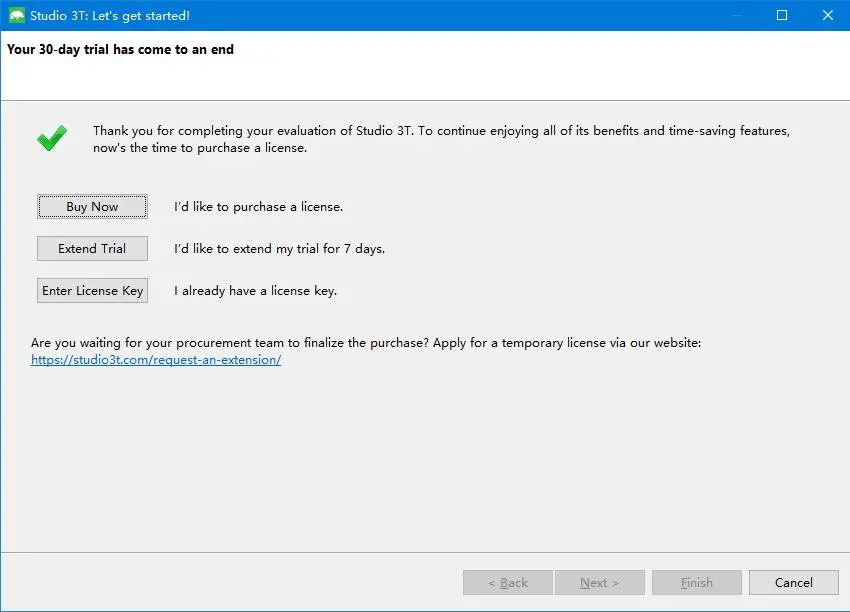This screenshot has height=612, width=850.
Task: Click the "Your 30-day trial has come to an end" heading
Action: click(120, 49)
